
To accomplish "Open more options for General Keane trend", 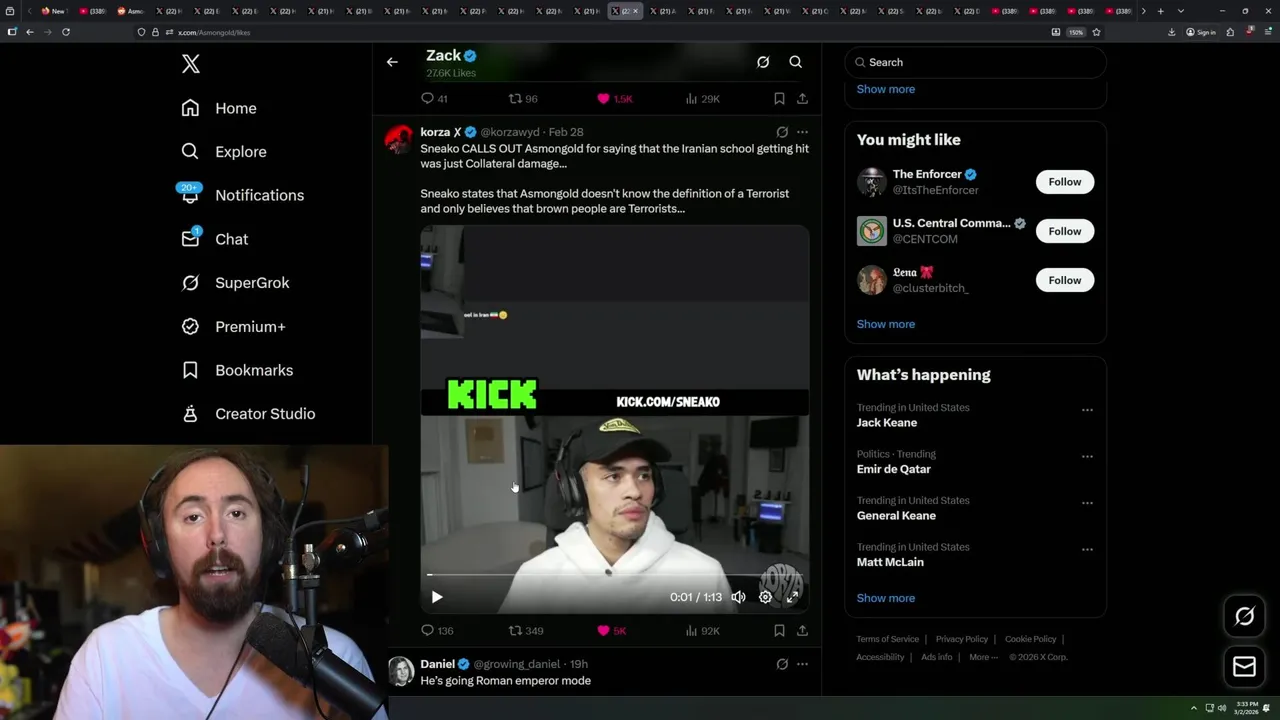I will (1087, 503).
